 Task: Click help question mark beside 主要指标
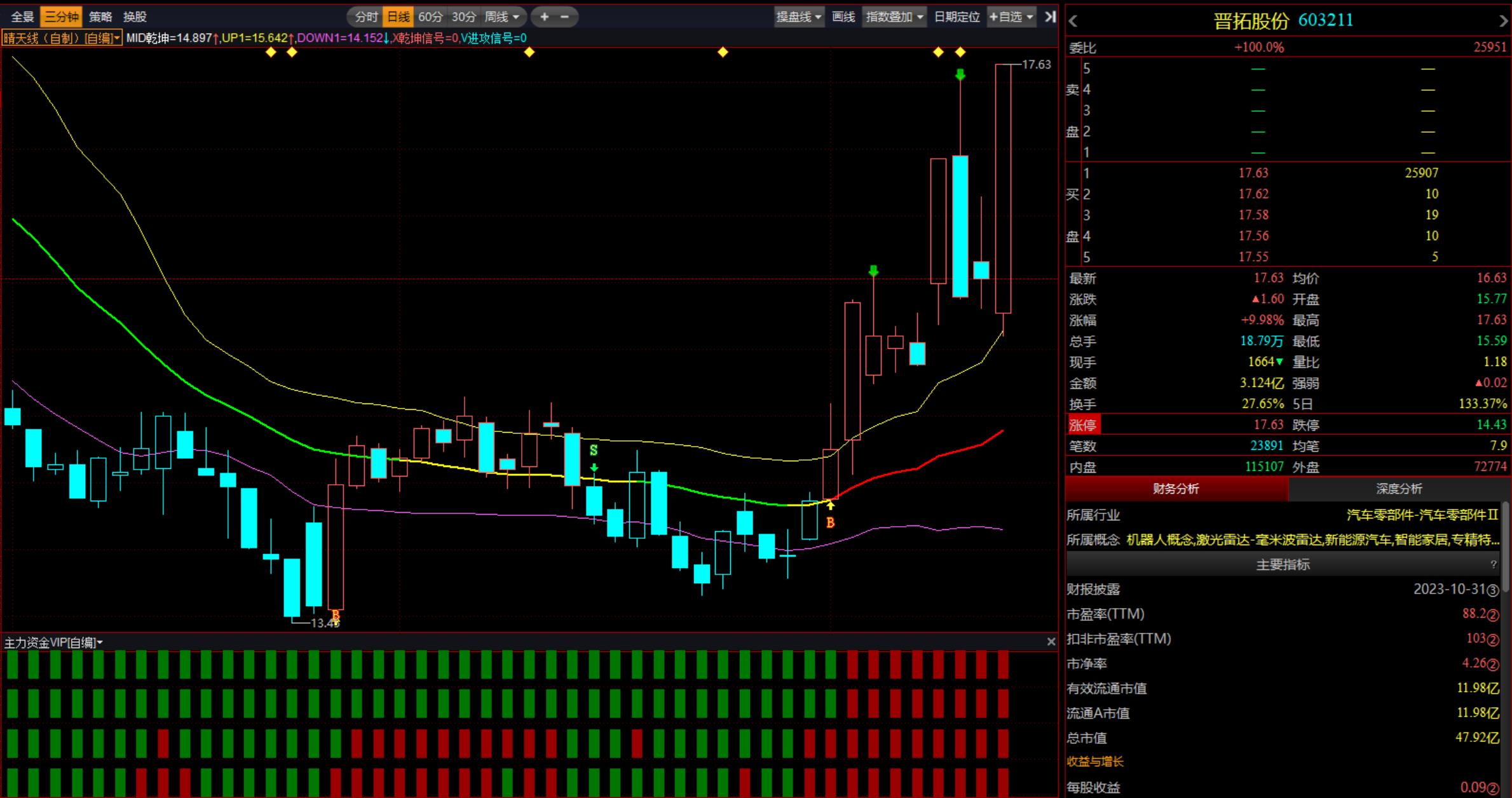pyautogui.click(x=1494, y=564)
